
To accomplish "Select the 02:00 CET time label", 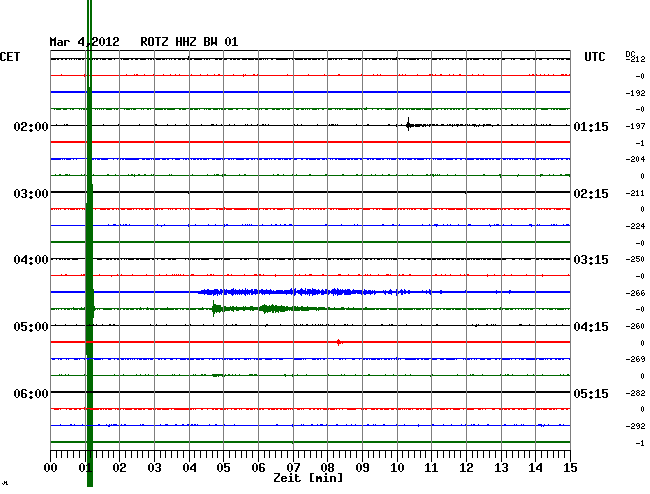I will (x=31, y=126).
